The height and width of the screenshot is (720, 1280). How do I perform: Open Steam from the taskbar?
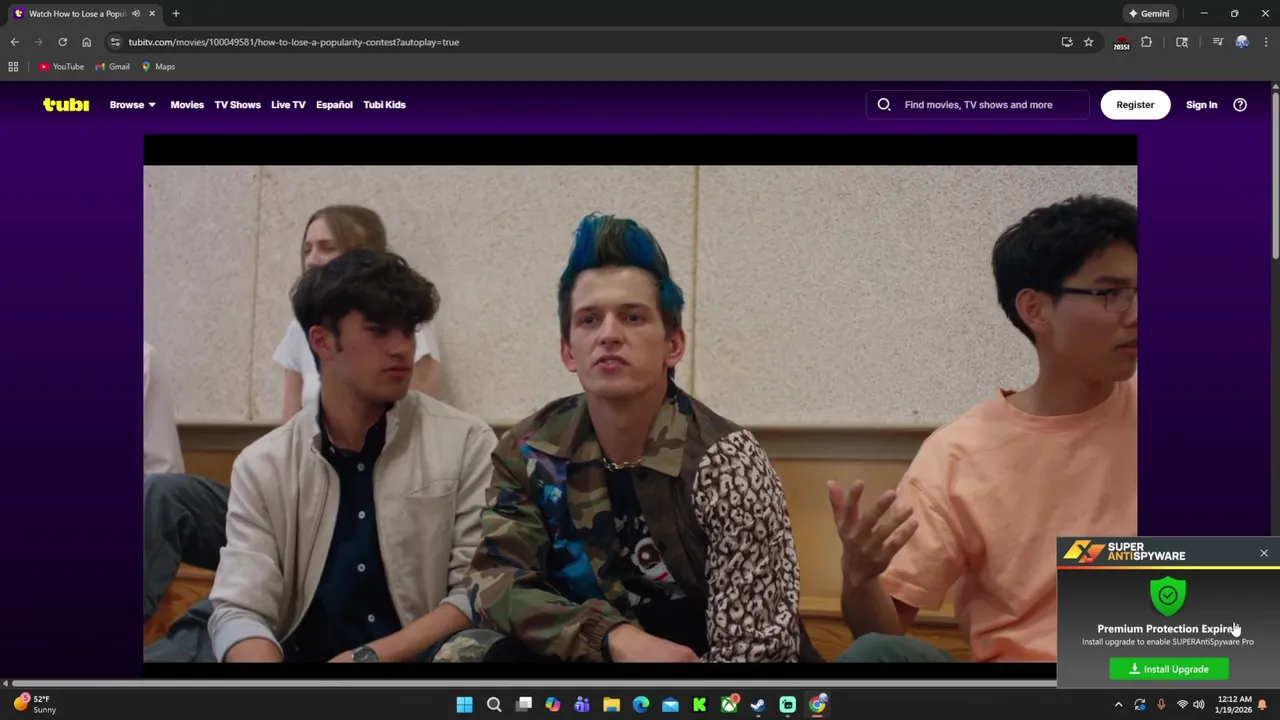758,705
